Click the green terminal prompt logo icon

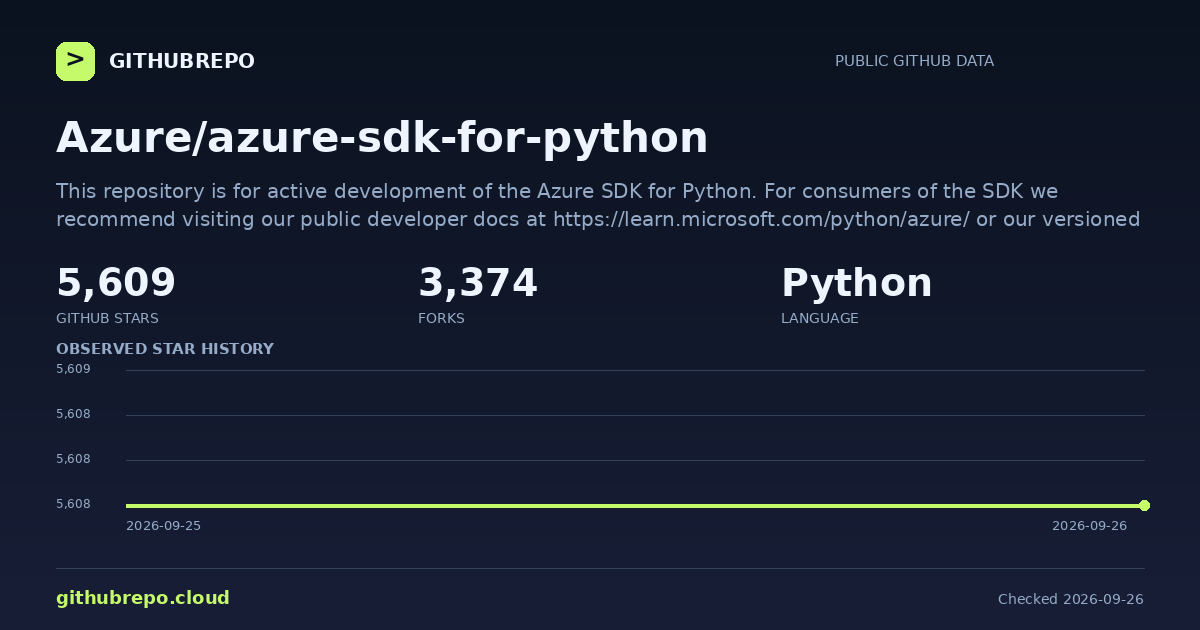pyautogui.click(x=75, y=61)
